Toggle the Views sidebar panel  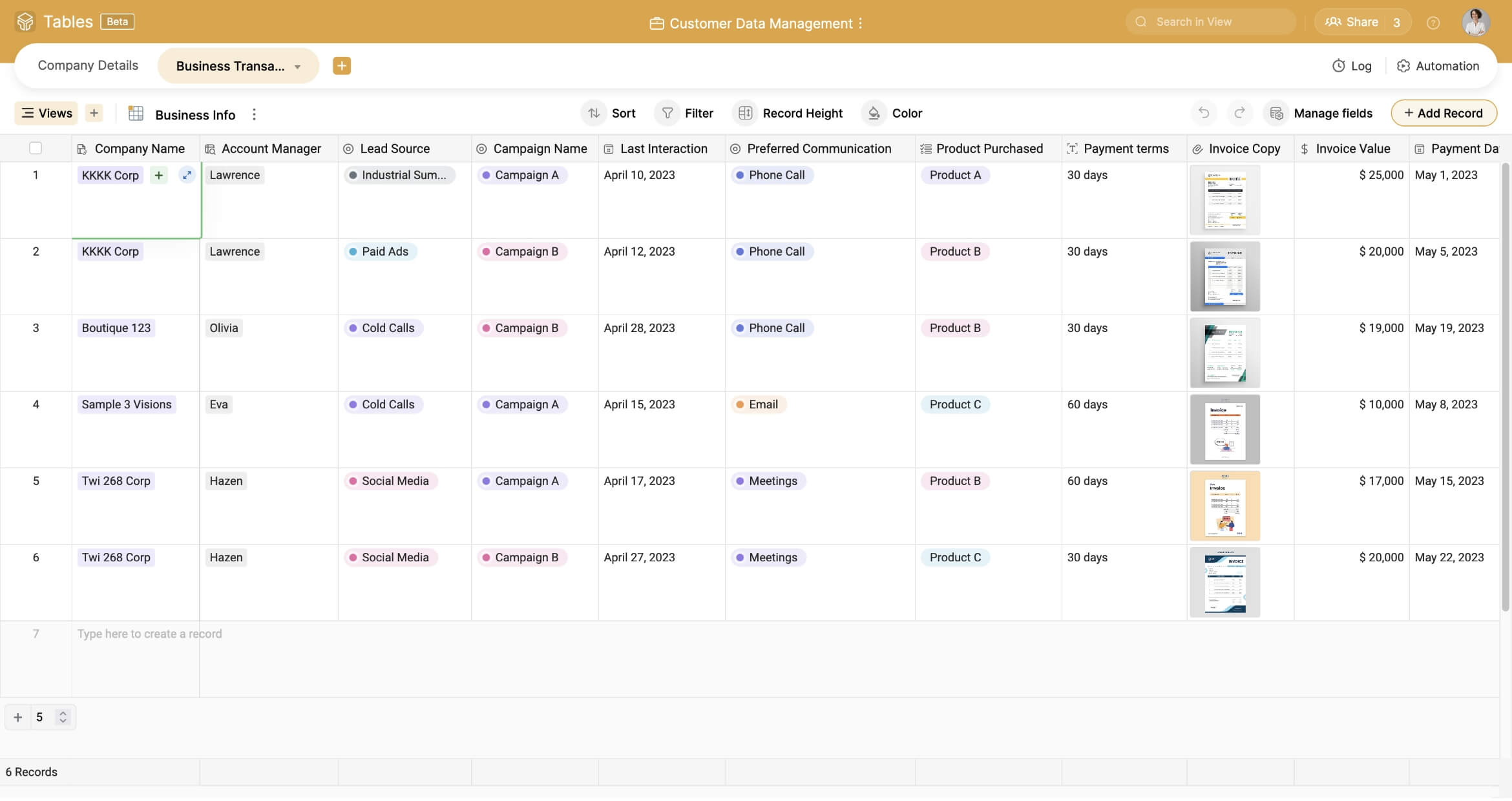tap(47, 113)
